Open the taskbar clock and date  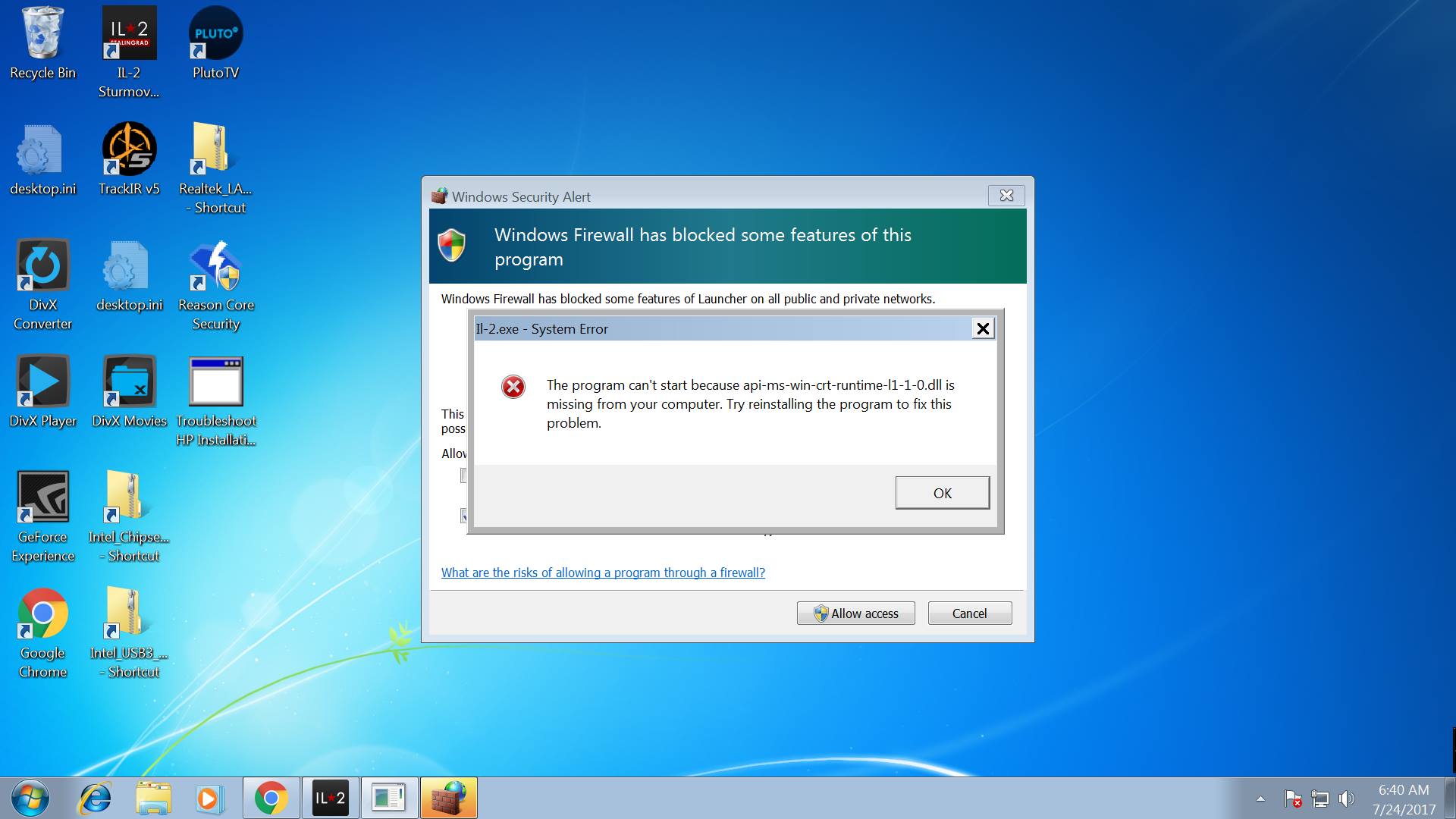click(x=1404, y=799)
